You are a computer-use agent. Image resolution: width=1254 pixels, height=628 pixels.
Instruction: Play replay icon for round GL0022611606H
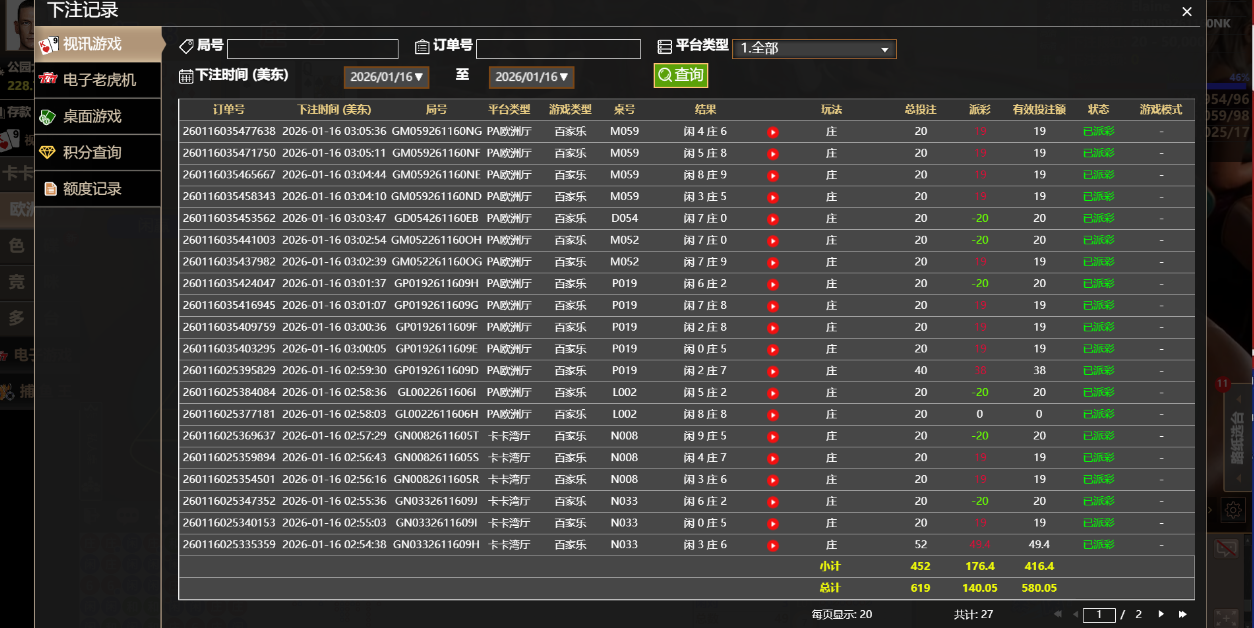773,415
